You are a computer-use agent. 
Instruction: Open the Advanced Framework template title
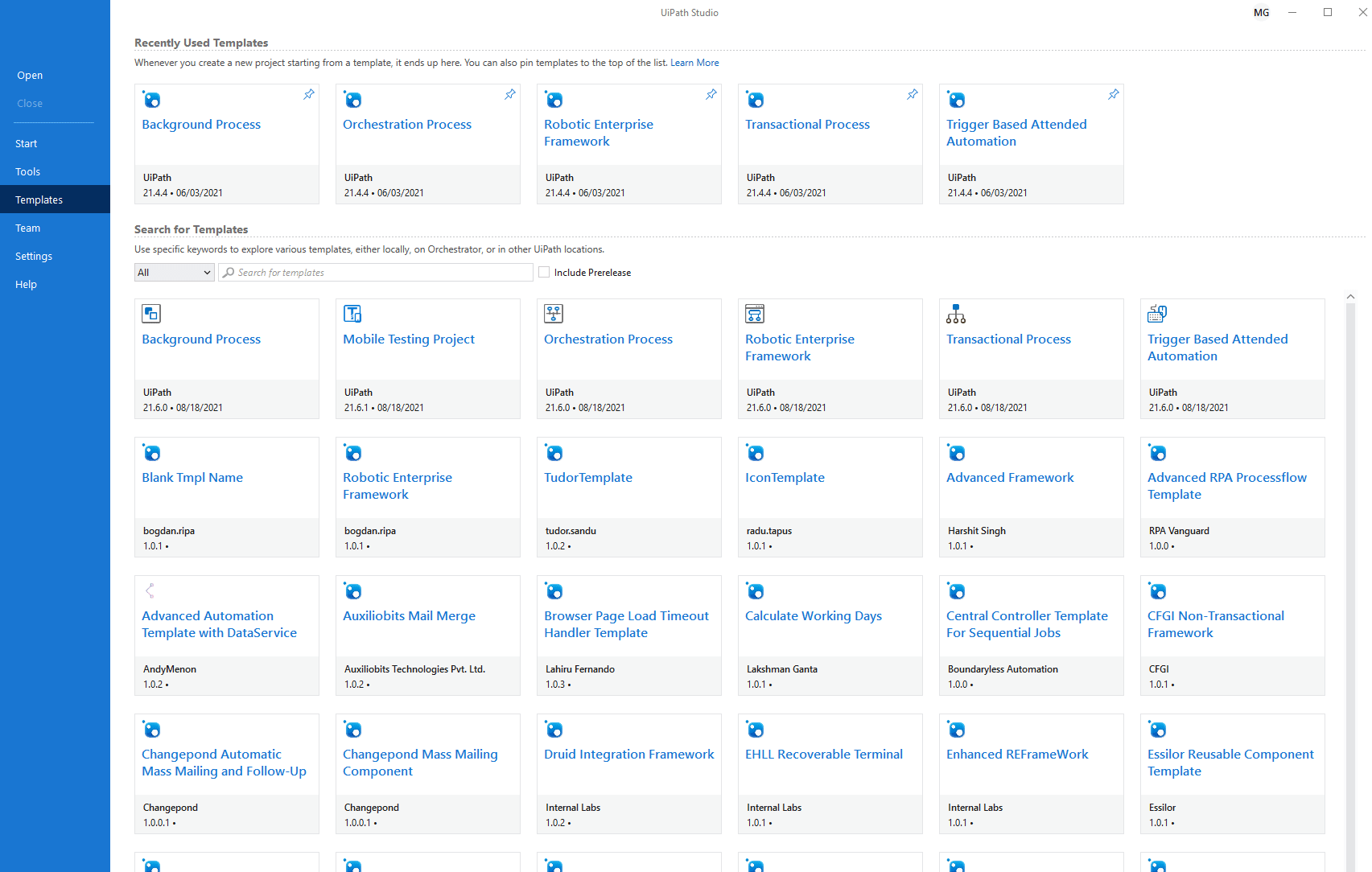[x=1010, y=478]
